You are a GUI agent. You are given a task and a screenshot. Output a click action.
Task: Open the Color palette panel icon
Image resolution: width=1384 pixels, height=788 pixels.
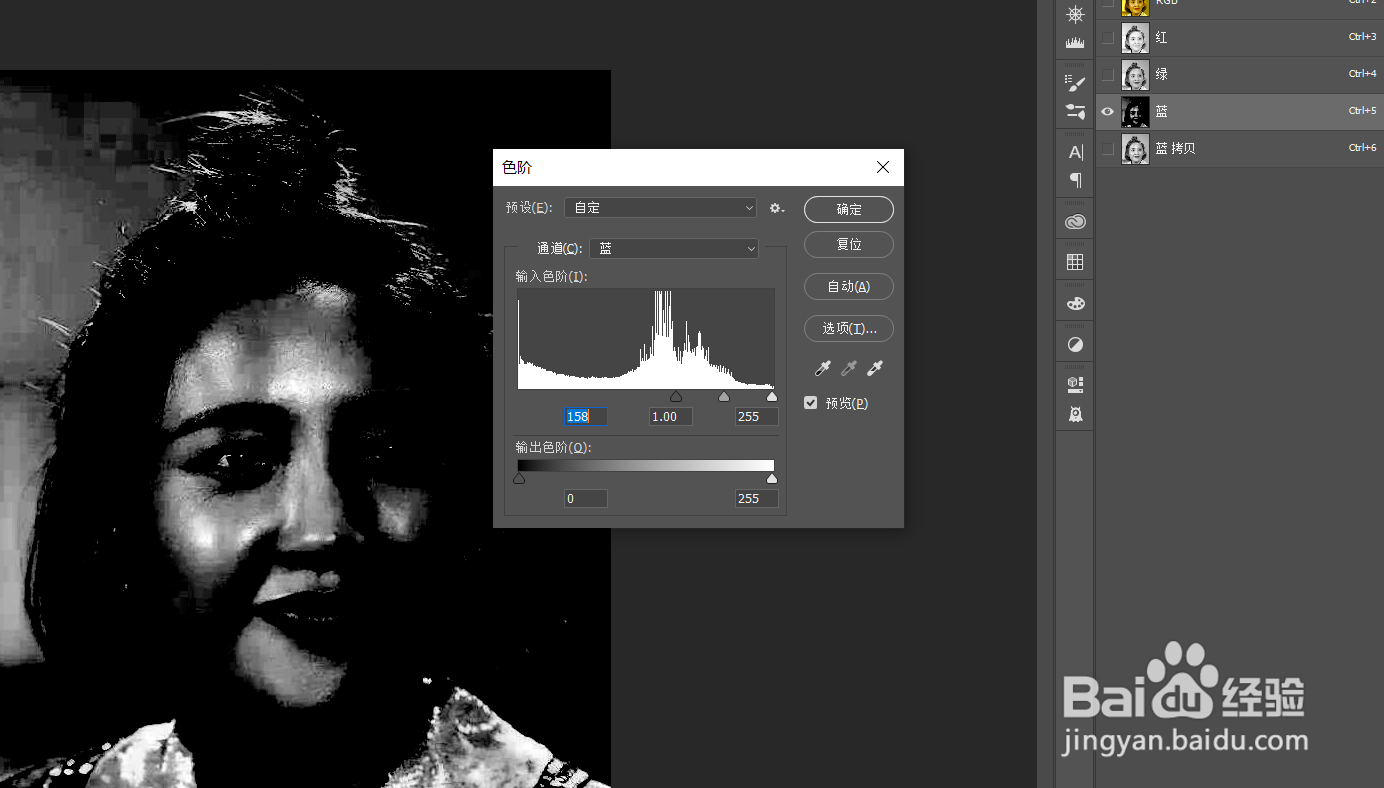coord(1075,303)
